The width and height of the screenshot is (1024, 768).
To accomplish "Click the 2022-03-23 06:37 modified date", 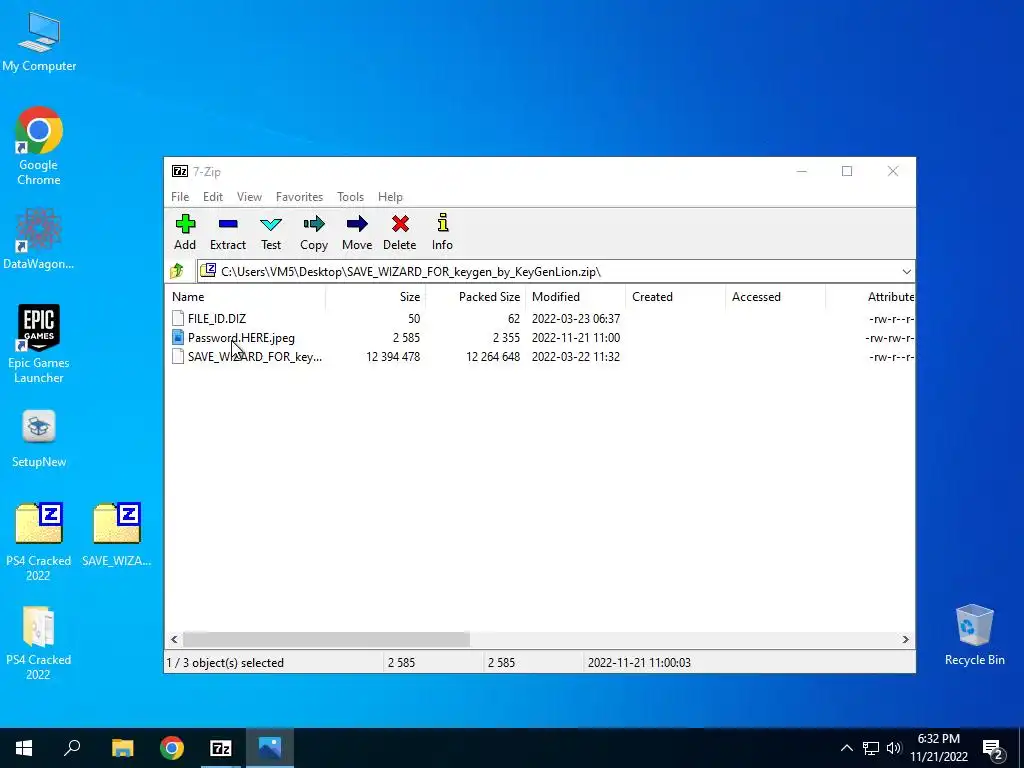I will point(575,319).
